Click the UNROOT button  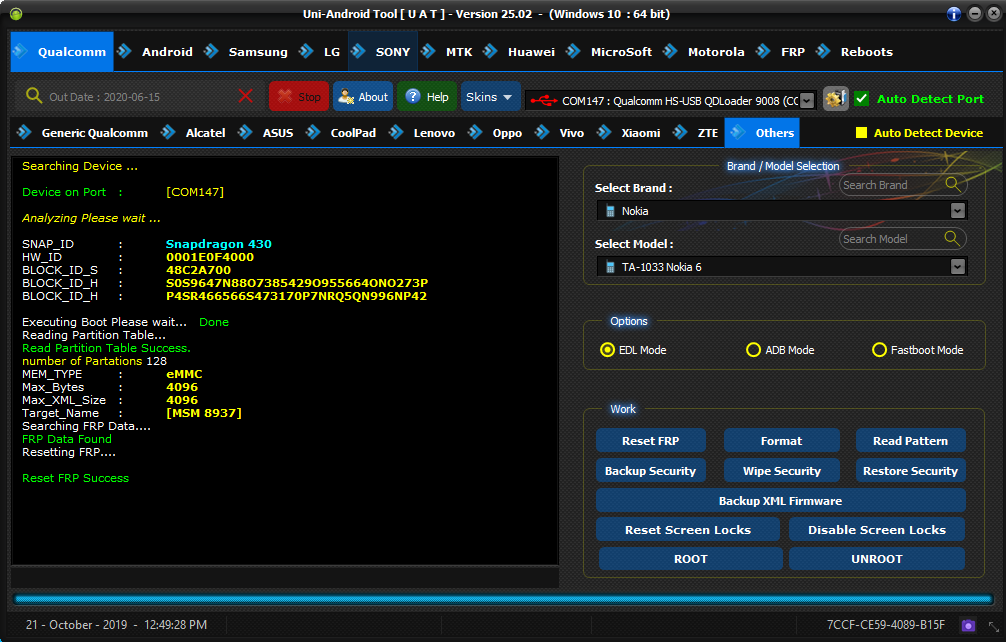[x=877, y=559]
